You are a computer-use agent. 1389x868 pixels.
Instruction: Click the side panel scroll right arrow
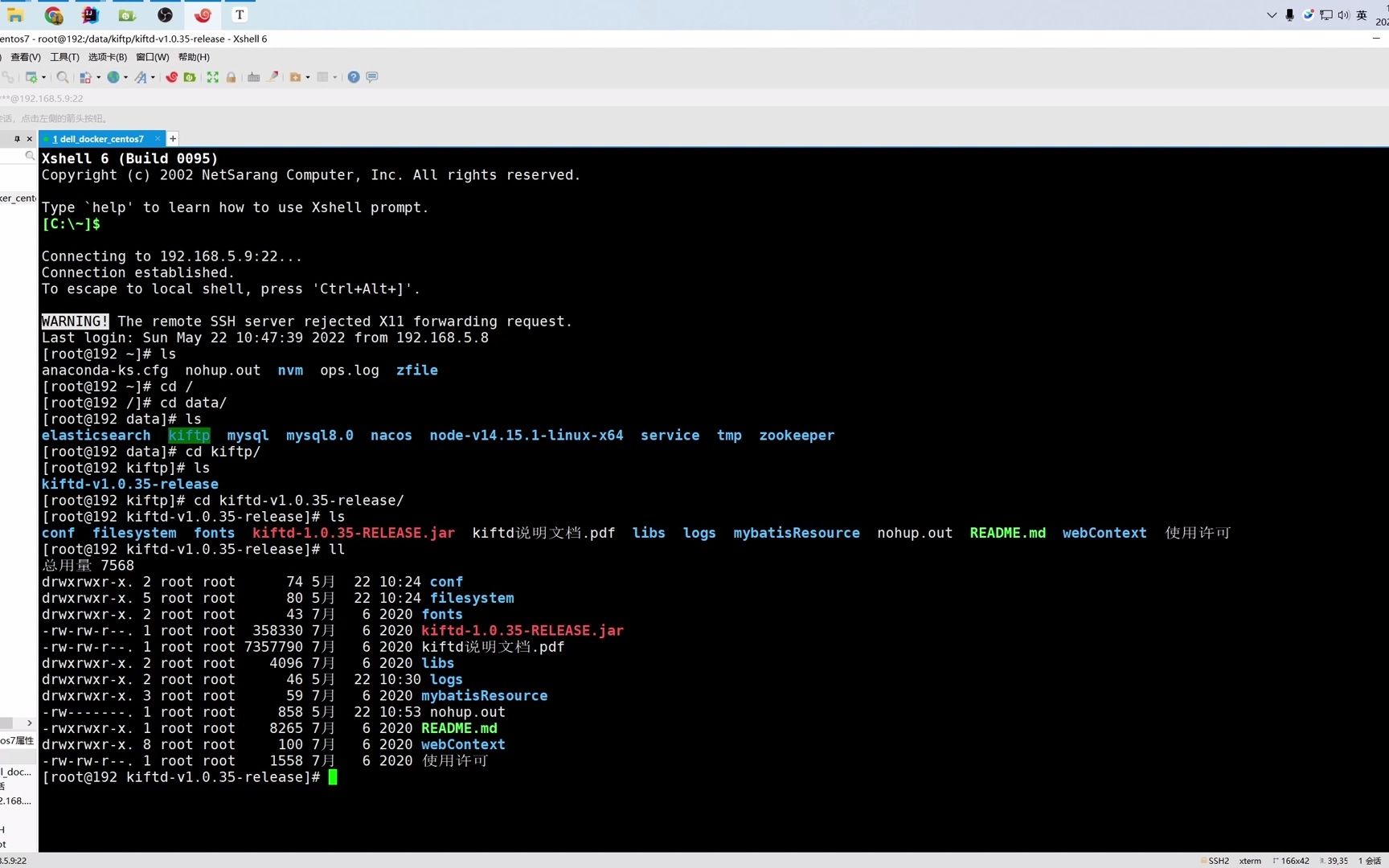click(30, 723)
